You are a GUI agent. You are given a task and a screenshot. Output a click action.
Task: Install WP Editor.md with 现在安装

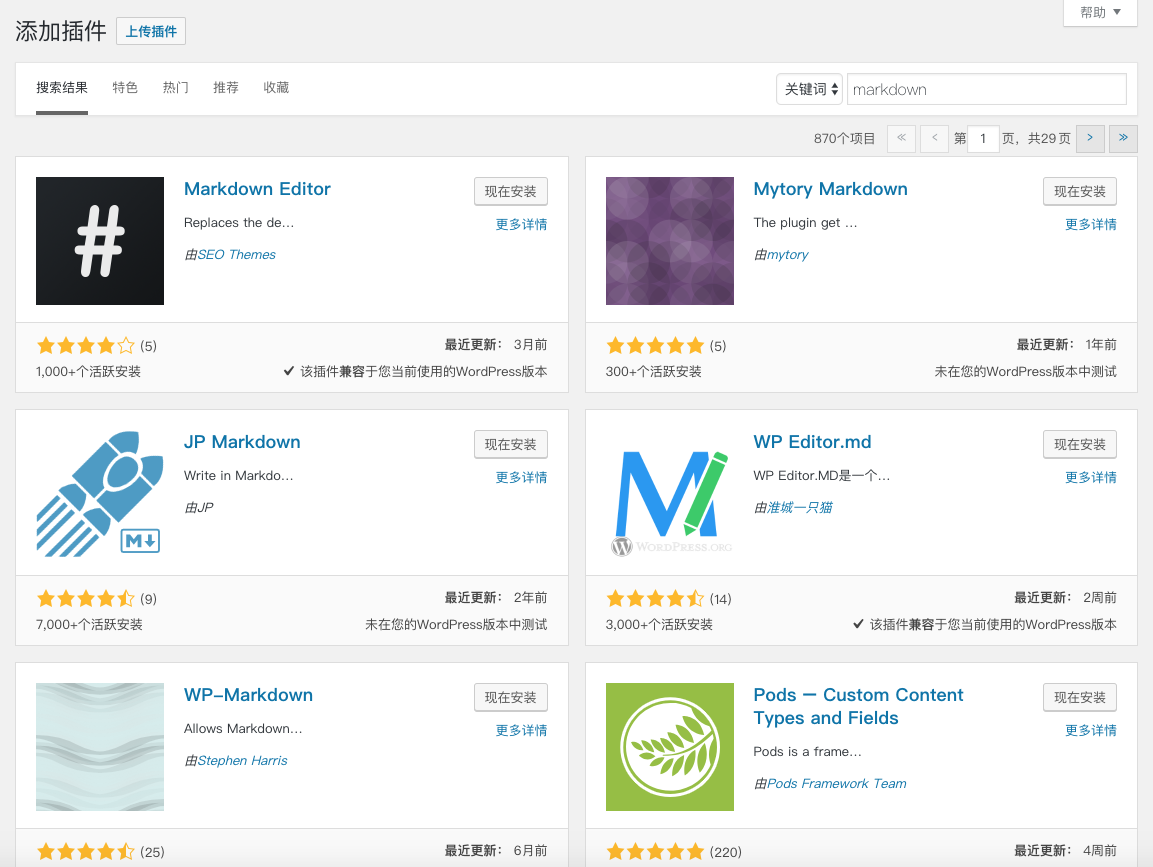(1079, 444)
